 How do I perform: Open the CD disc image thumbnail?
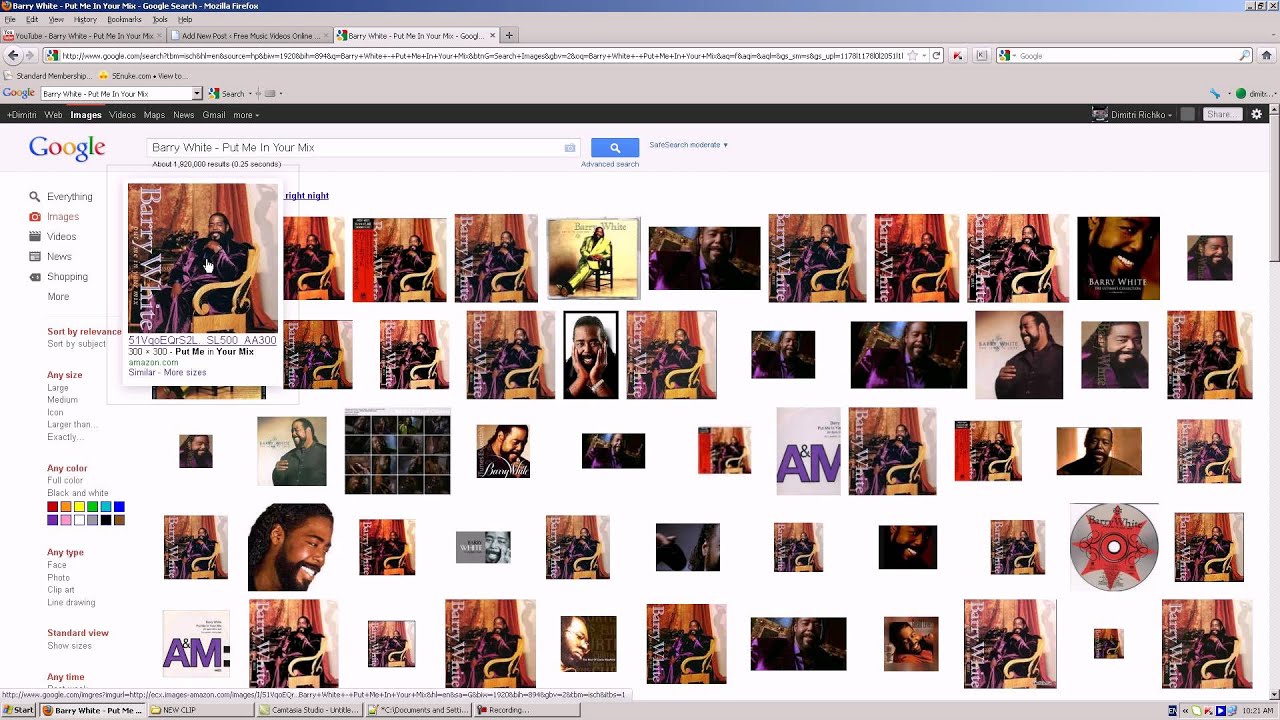1114,547
